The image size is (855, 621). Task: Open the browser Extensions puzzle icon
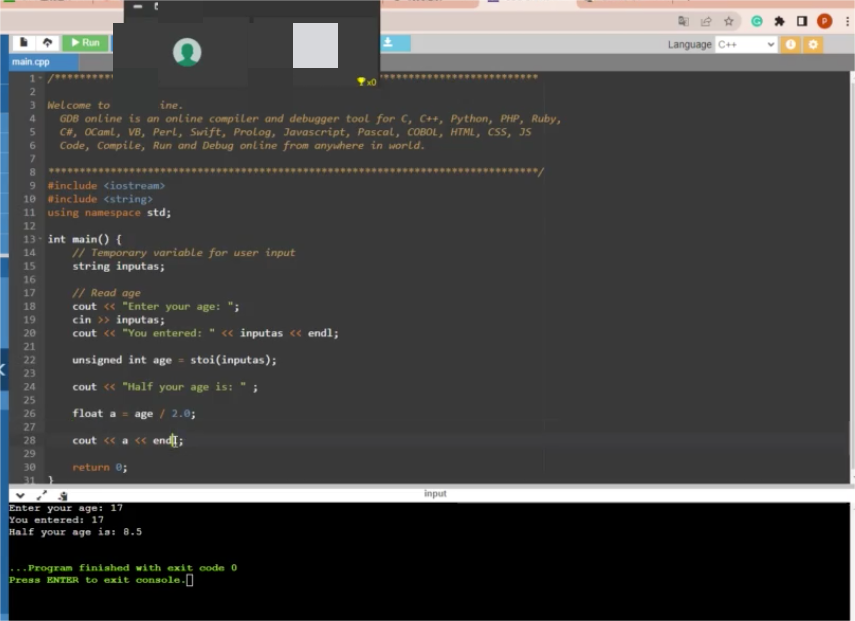coord(779,21)
